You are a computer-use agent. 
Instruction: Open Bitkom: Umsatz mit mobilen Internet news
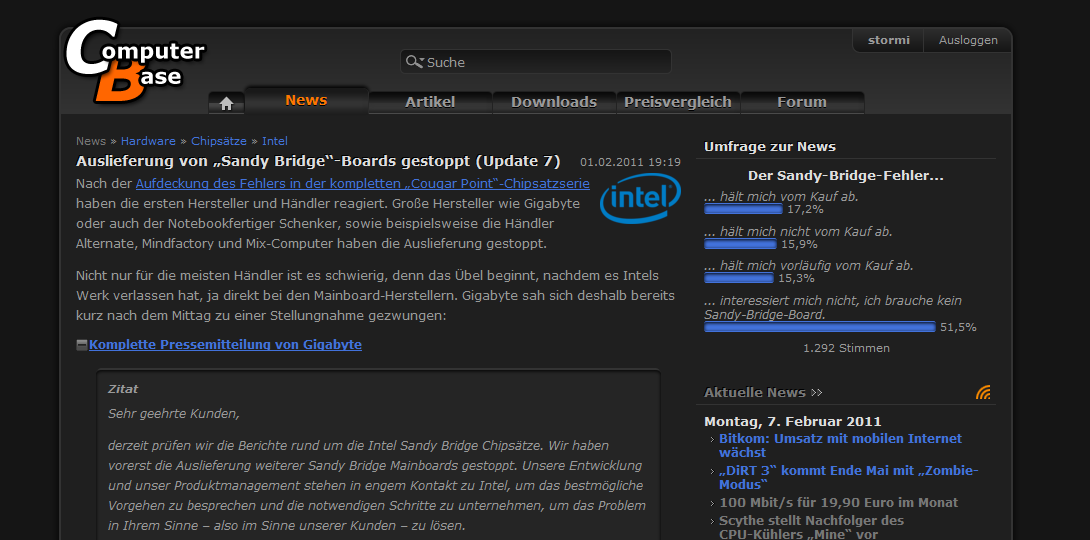pos(840,445)
